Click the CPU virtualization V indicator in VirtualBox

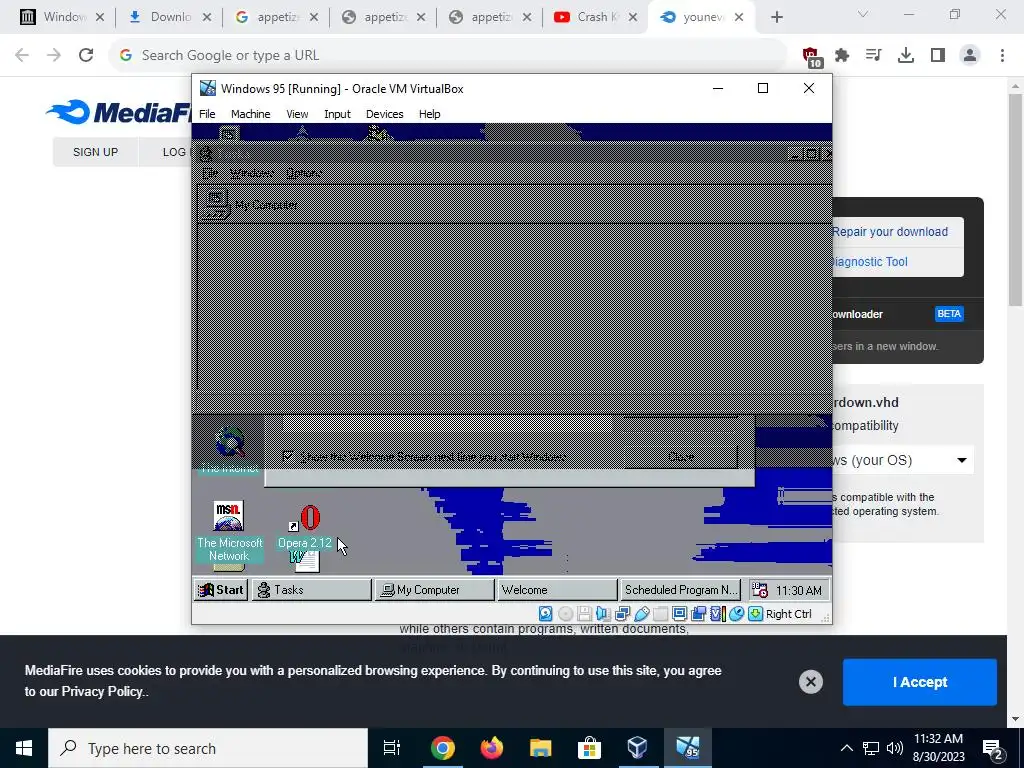pos(717,614)
